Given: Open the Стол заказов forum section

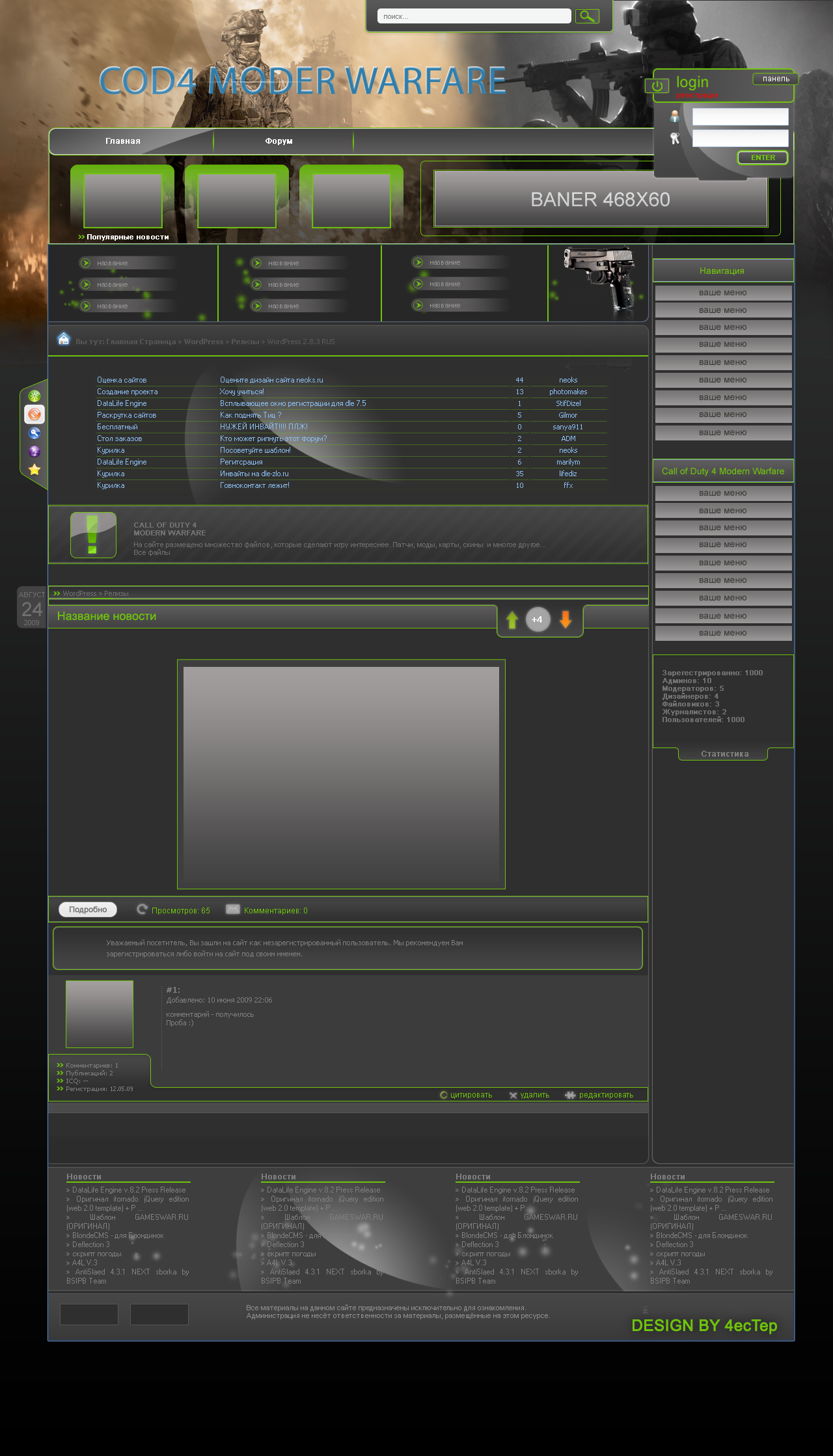Looking at the screenshot, I should 120,438.
